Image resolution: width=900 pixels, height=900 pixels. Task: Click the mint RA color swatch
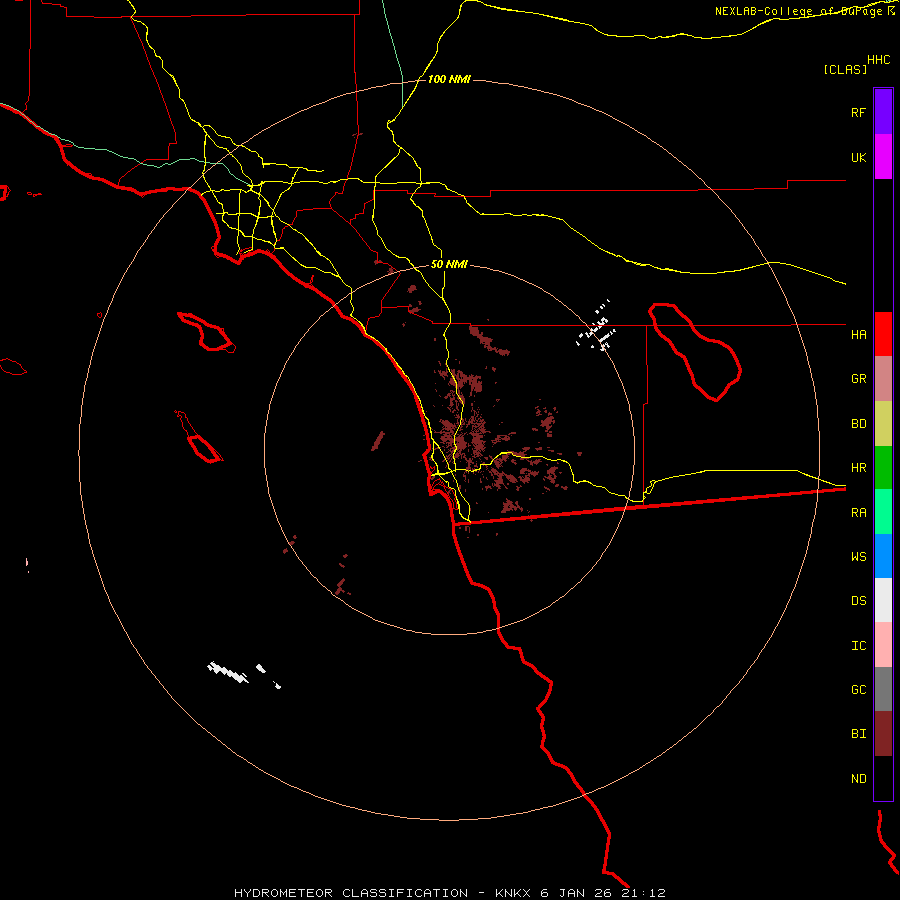[x=883, y=512]
